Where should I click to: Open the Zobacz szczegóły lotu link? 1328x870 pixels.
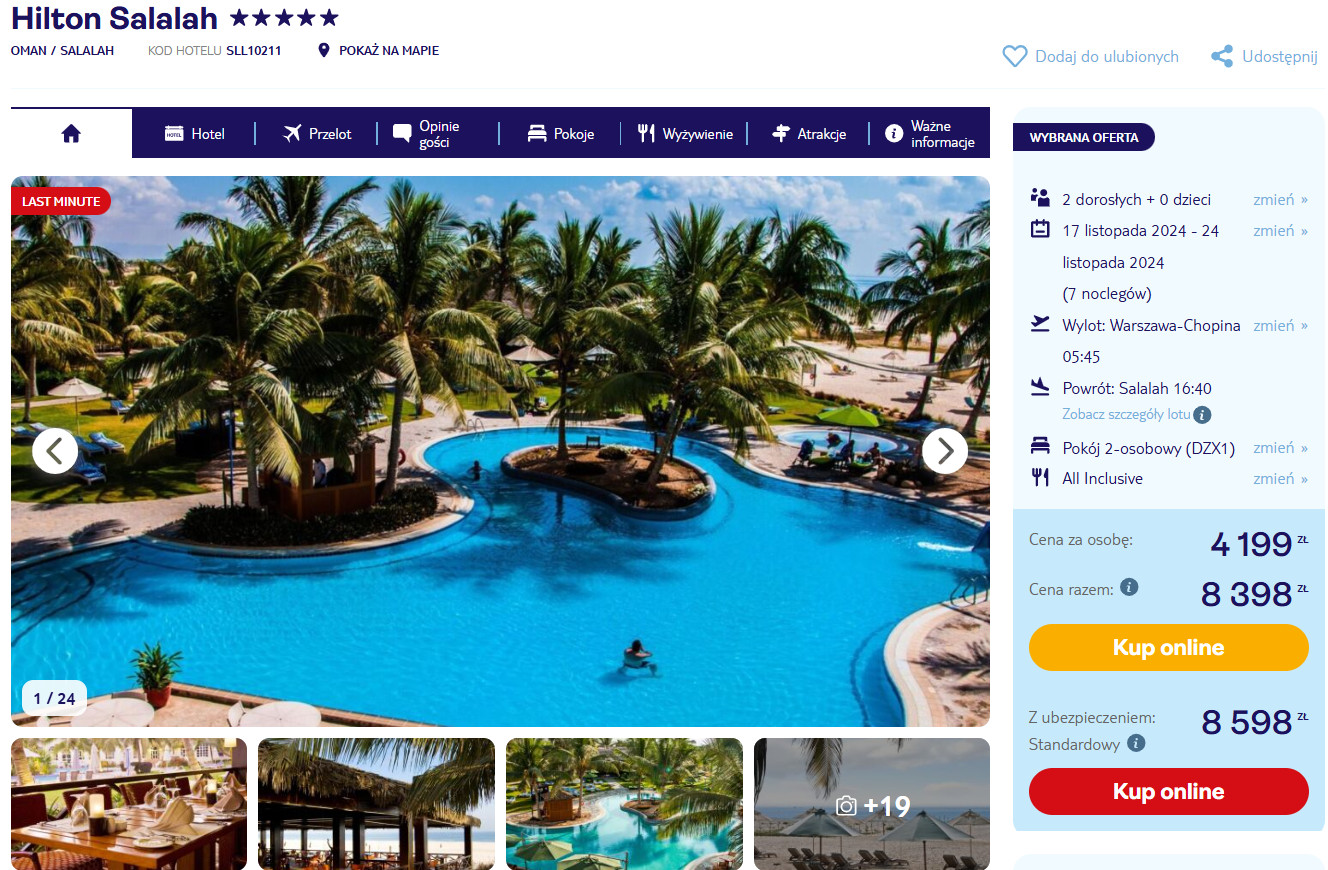tap(1126, 414)
